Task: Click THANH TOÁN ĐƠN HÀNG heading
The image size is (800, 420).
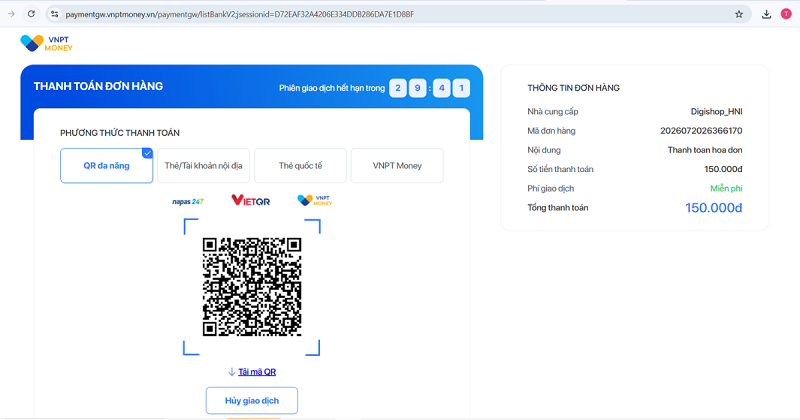Action: click(x=98, y=86)
